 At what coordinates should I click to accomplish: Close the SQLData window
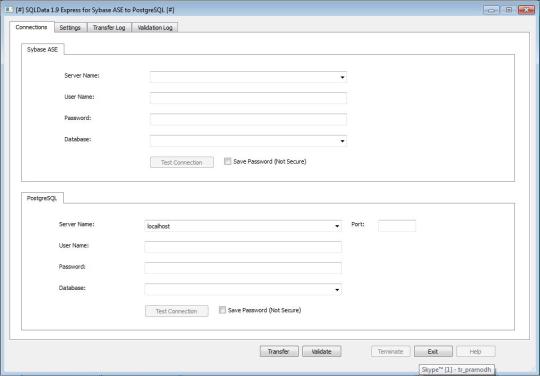(526, 10)
